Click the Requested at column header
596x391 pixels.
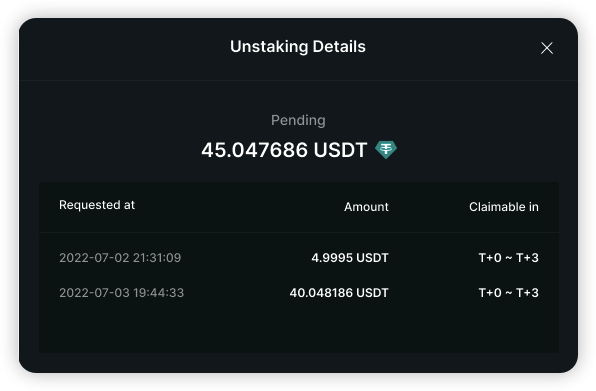pos(97,205)
